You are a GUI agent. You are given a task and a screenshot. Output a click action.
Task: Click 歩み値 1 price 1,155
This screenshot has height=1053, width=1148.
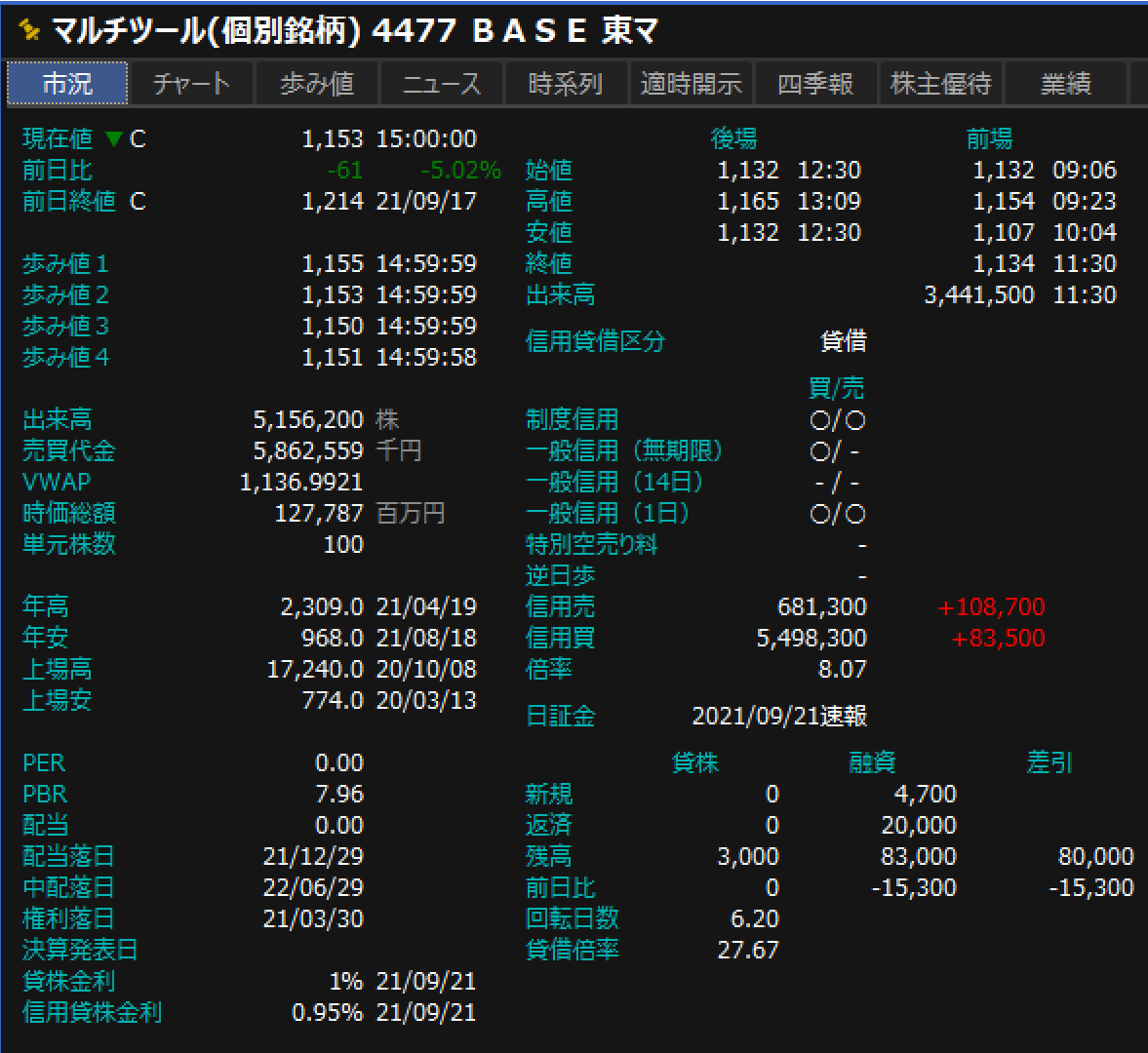click(x=333, y=262)
